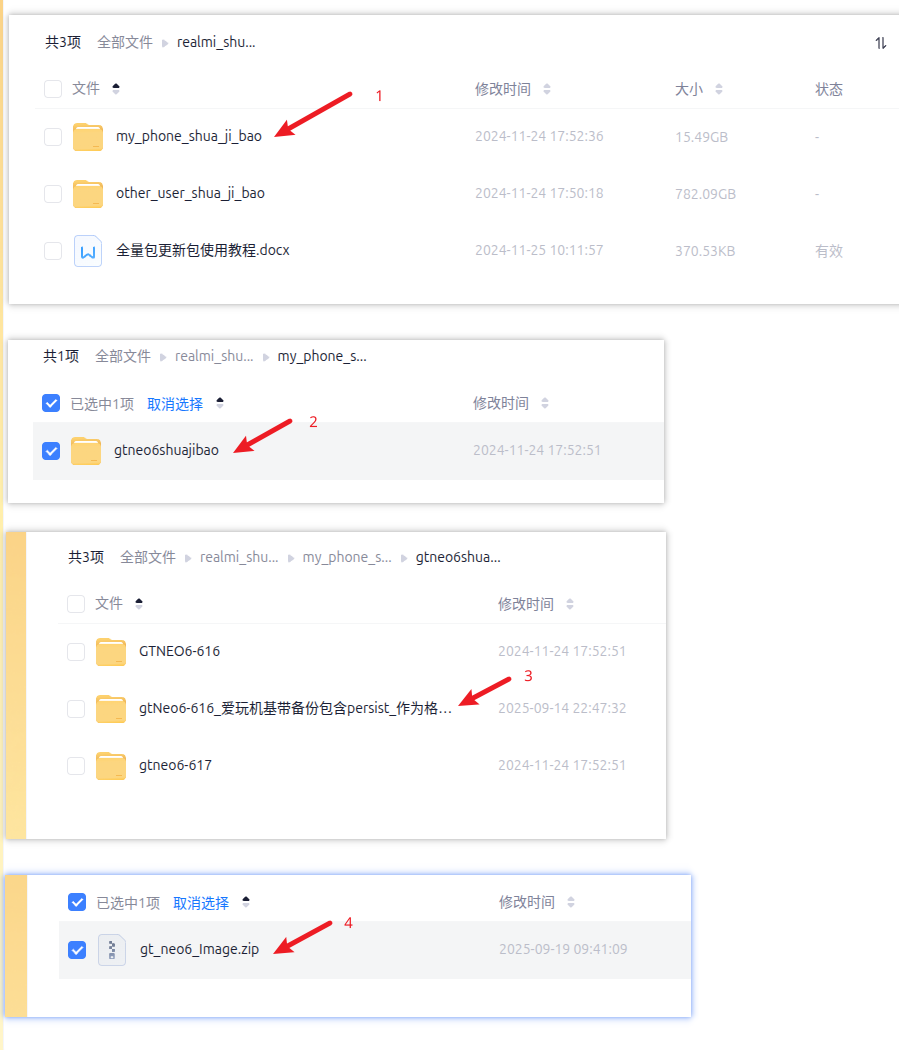
Task: Check the 全量包更新包使用教程.docx row checkbox
Action: coord(53,251)
